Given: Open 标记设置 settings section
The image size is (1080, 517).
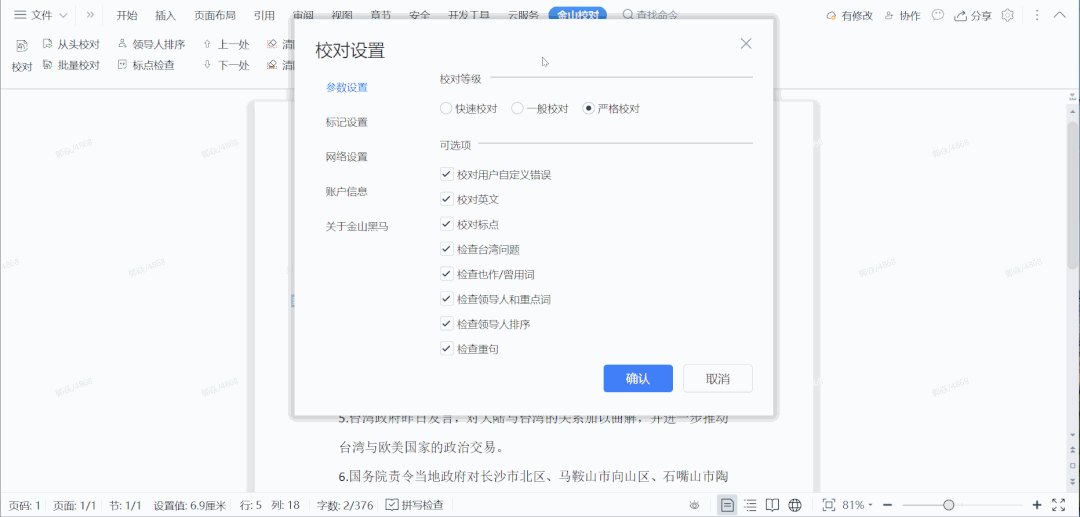Looking at the screenshot, I should click(346, 122).
